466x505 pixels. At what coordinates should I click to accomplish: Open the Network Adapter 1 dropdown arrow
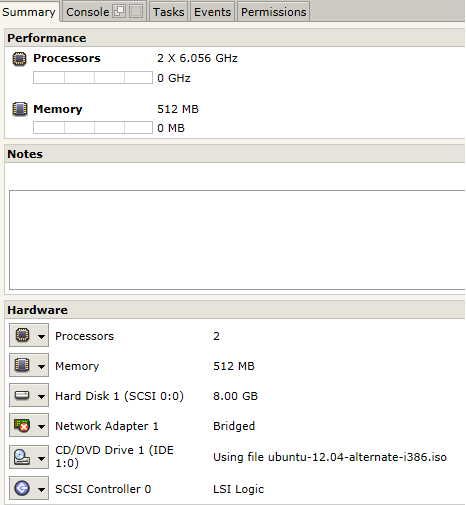[41, 427]
